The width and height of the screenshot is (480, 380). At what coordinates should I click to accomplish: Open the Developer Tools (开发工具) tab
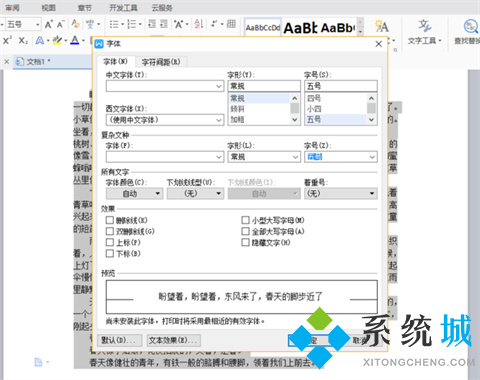tap(124, 8)
